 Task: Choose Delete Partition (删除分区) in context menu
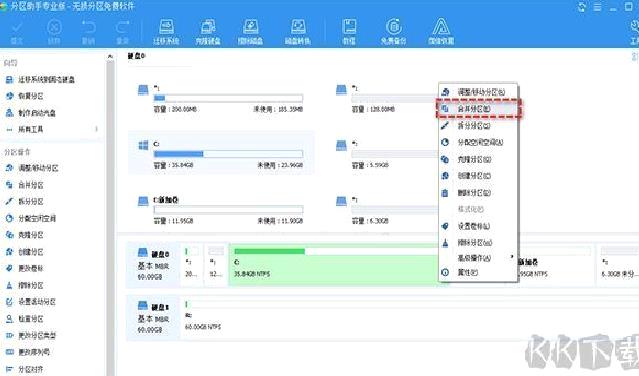point(478,193)
